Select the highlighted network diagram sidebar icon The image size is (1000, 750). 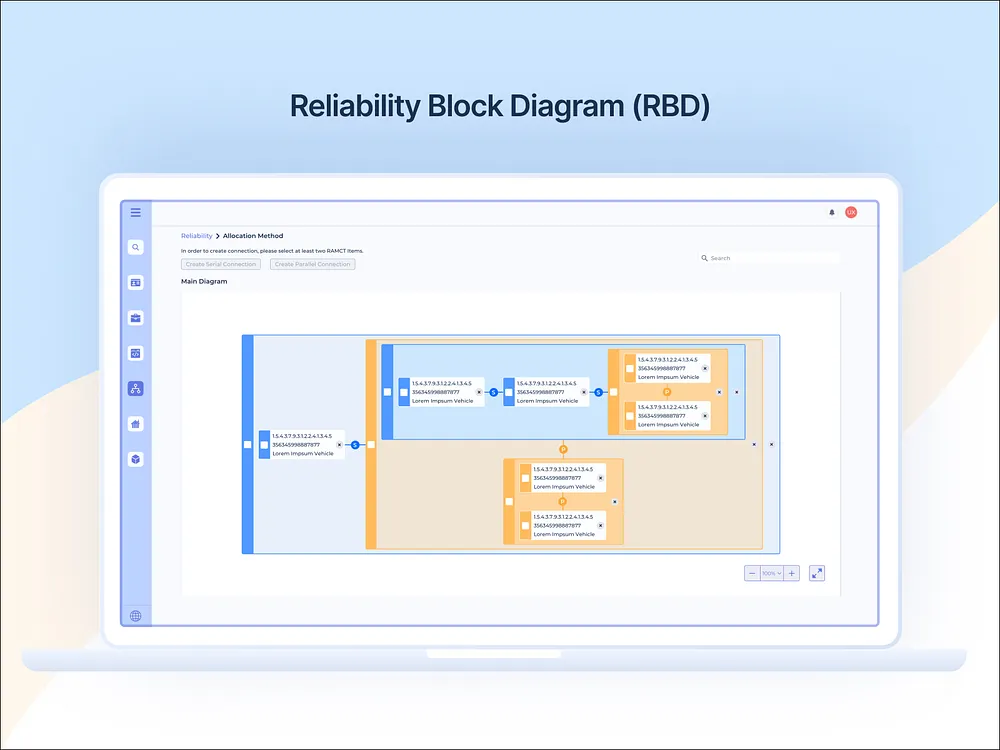click(135, 388)
